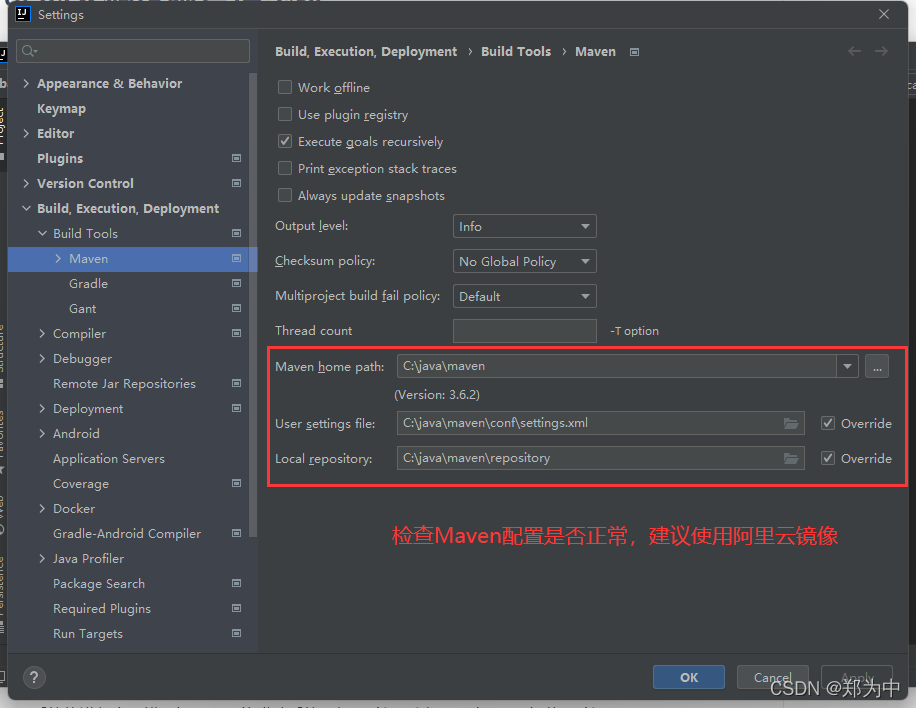Uncheck Override for Local repository
This screenshot has width=916, height=708.
pyautogui.click(x=828, y=459)
